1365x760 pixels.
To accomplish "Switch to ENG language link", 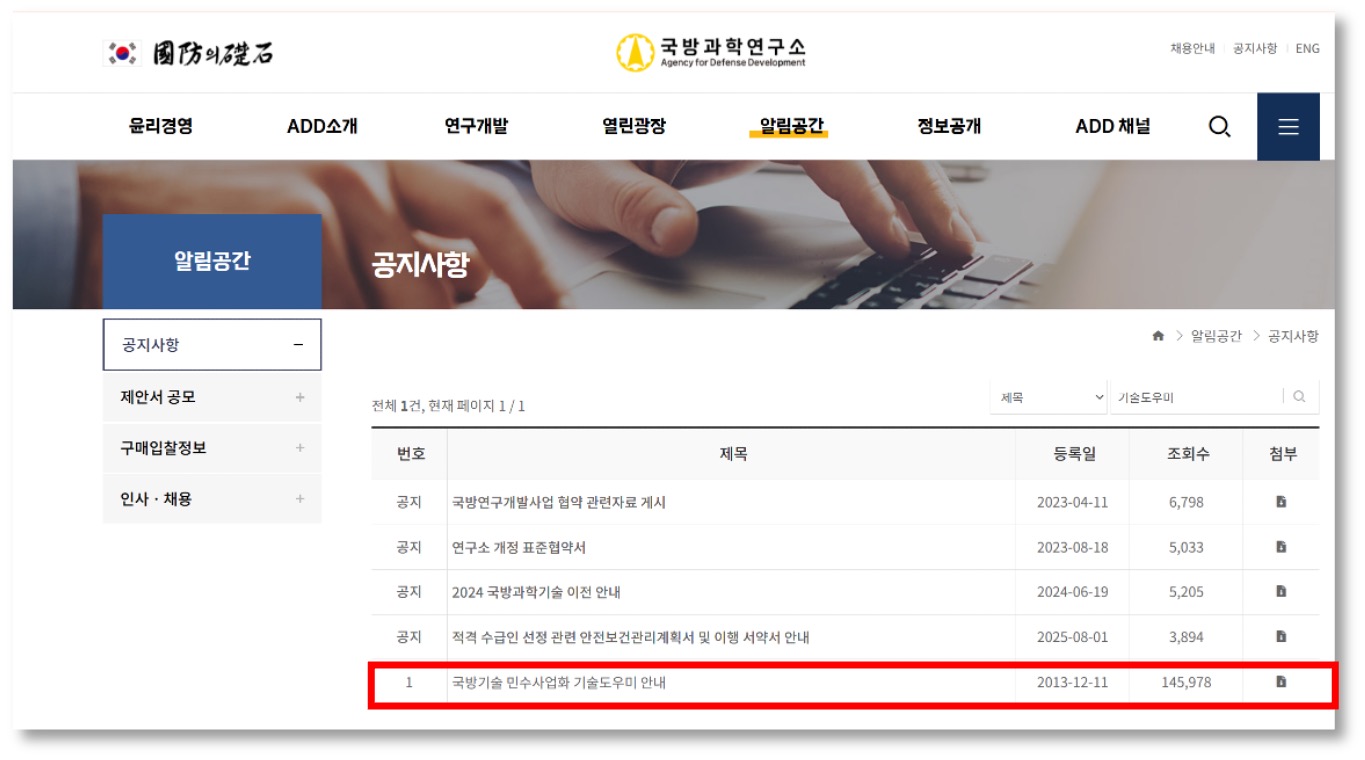I will pyautogui.click(x=1307, y=48).
